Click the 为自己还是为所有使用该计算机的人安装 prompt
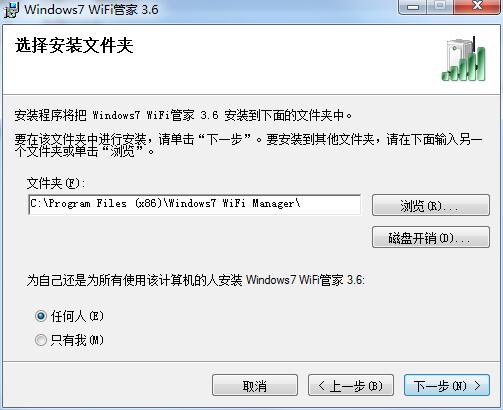The width and height of the screenshot is (503, 410). [x=196, y=280]
